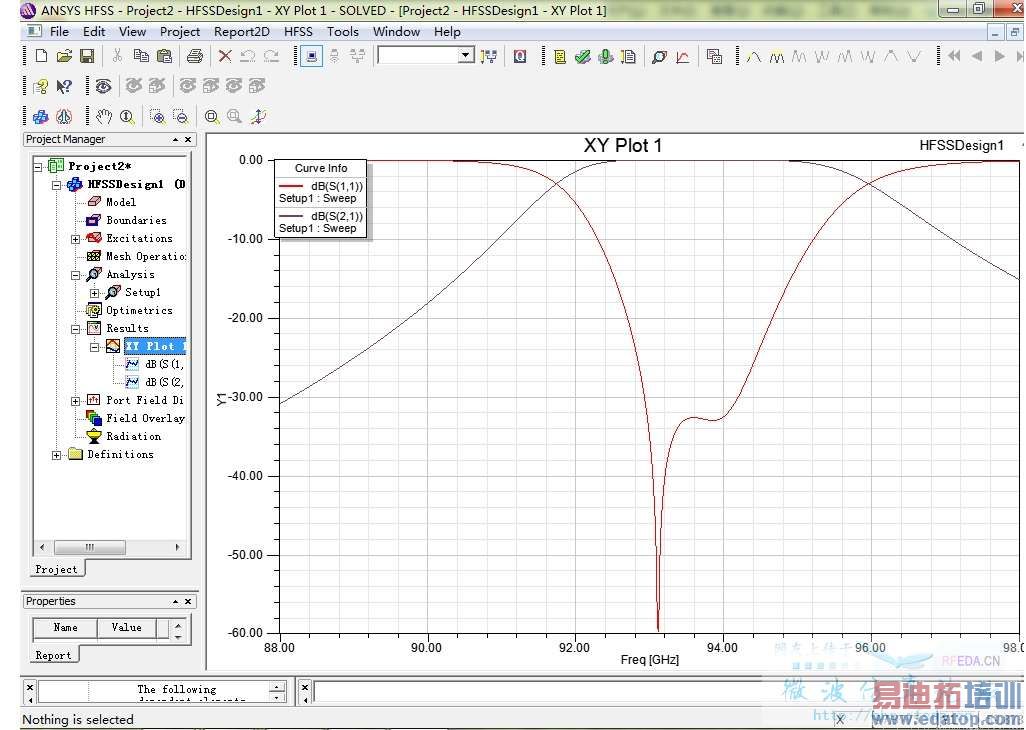Click the Copy toolbar icon
The width and height of the screenshot is (1026, 730).
[141, 56]
